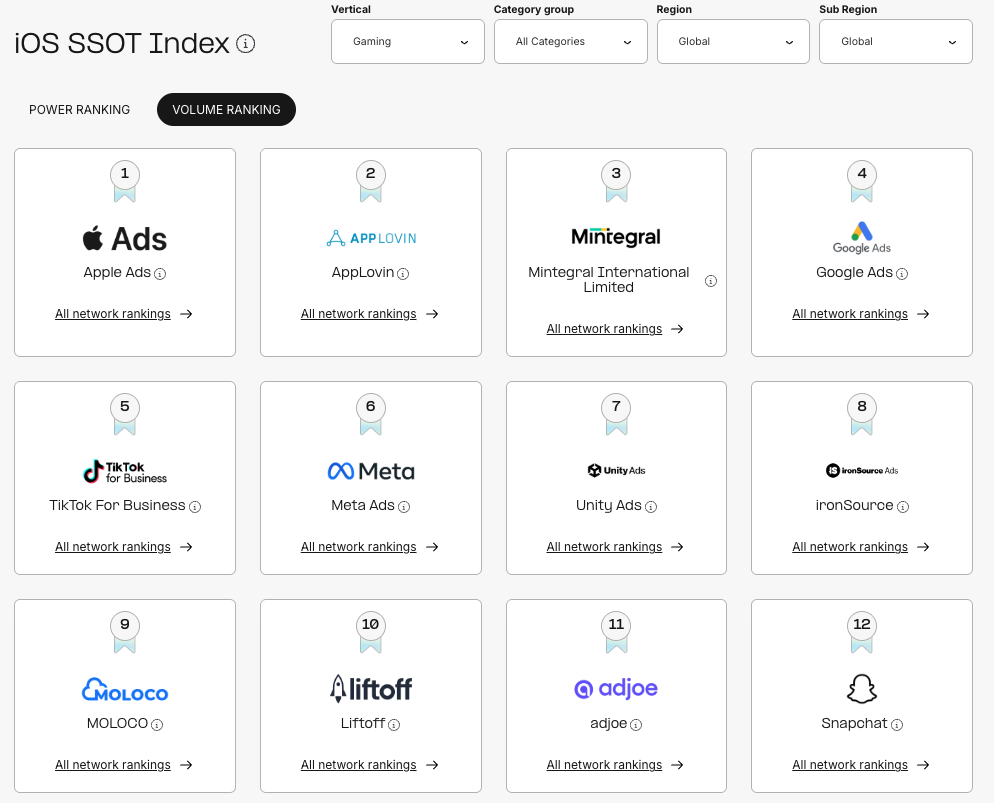994x803 pixels.
Task: Click the rank 1 ribbon badge
Action: 125,180
